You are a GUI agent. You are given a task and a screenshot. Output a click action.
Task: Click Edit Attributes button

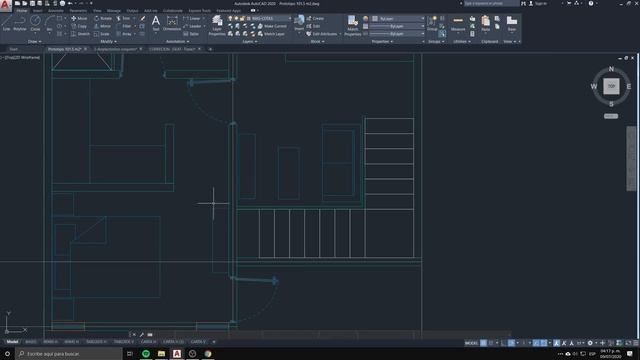[x=322, y=34]
